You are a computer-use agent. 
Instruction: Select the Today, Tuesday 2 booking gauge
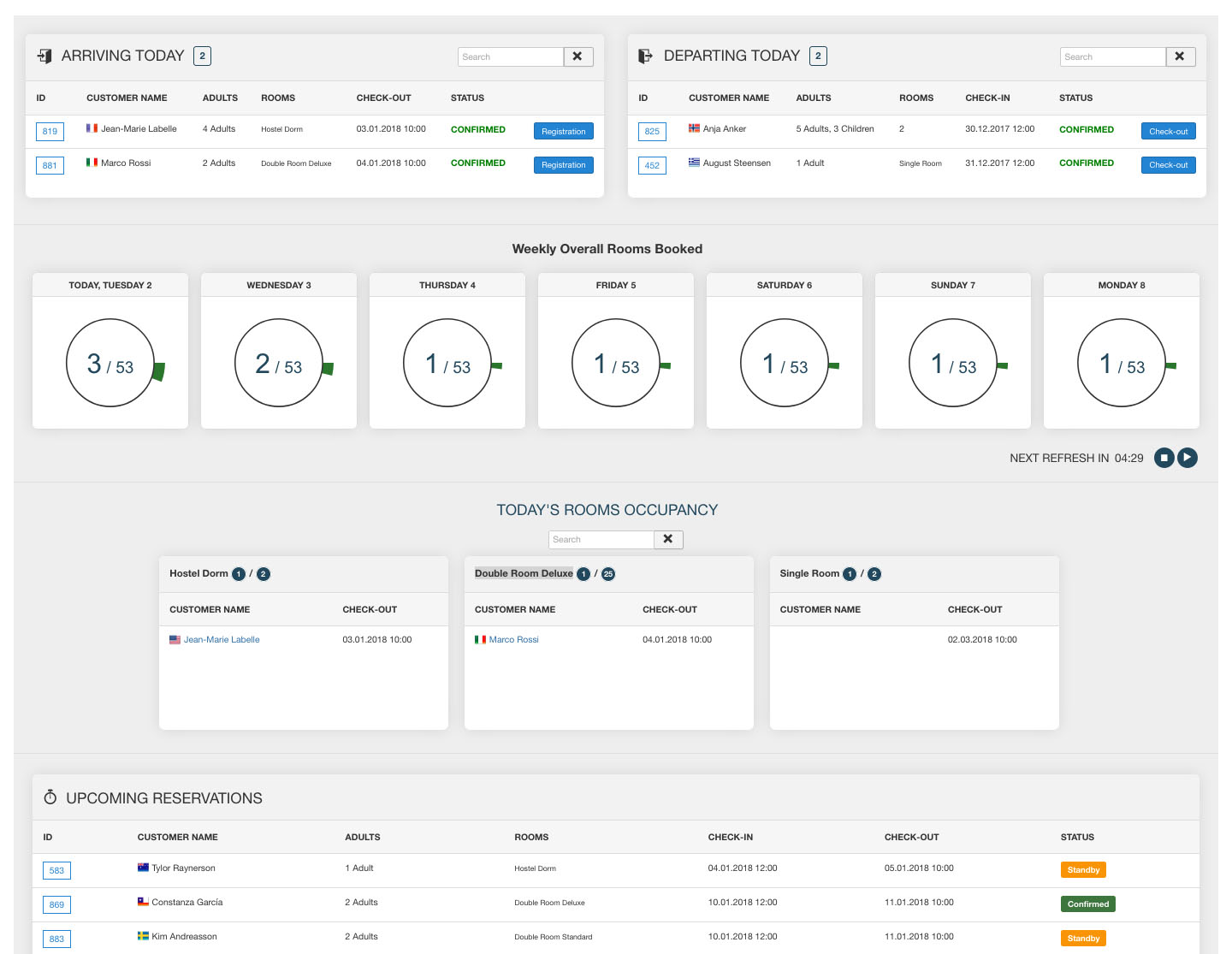110,364
